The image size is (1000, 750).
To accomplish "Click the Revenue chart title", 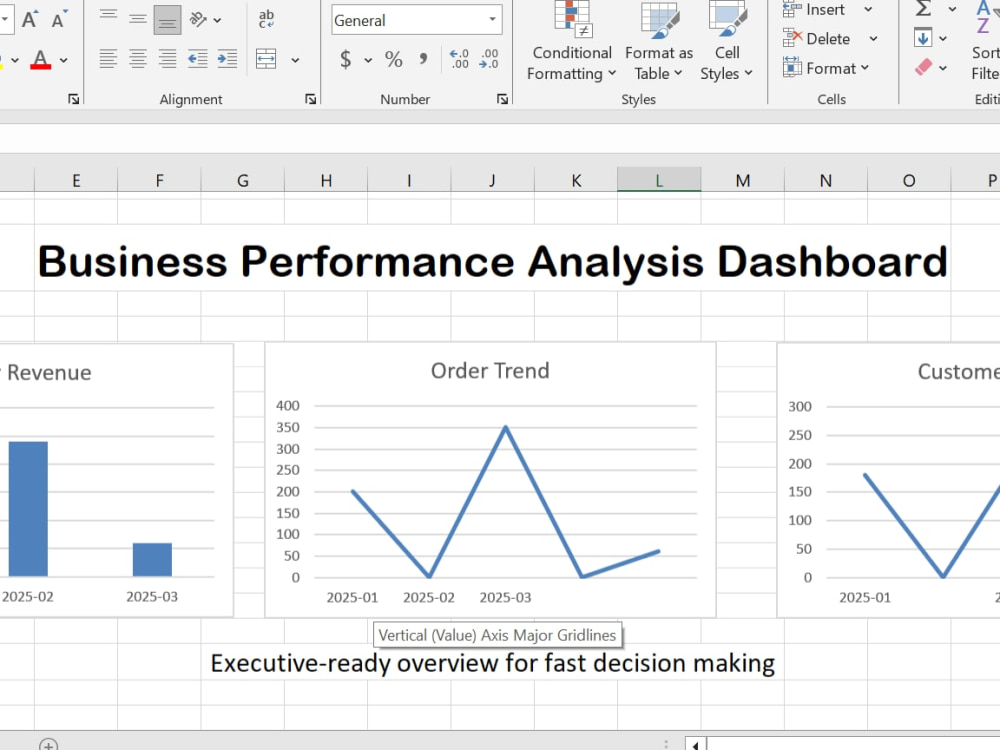I will [48, 372].
